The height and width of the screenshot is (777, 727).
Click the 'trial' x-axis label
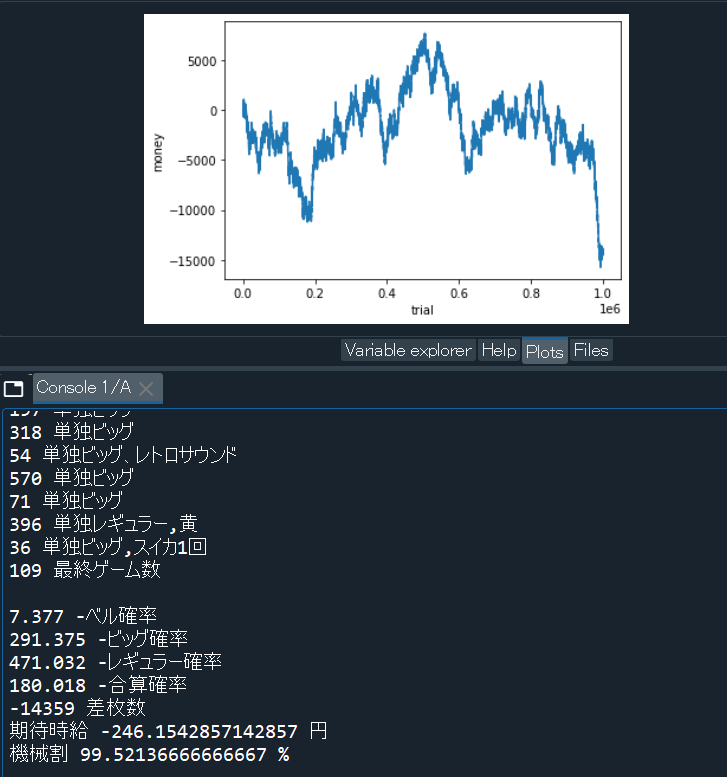pyautogui.click(x=422, y=310)
